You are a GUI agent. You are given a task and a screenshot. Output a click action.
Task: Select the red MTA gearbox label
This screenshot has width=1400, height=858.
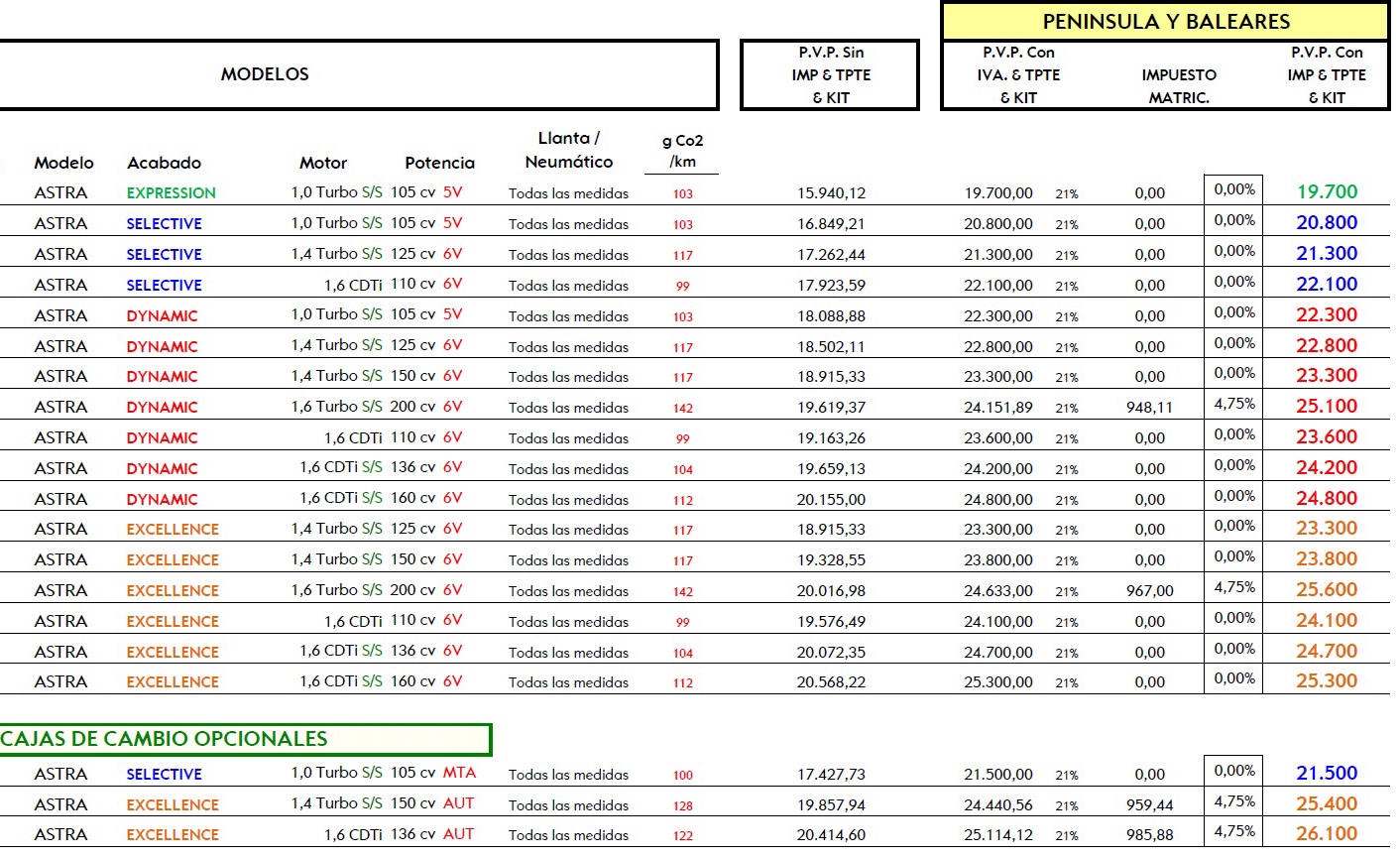(459, 773)
